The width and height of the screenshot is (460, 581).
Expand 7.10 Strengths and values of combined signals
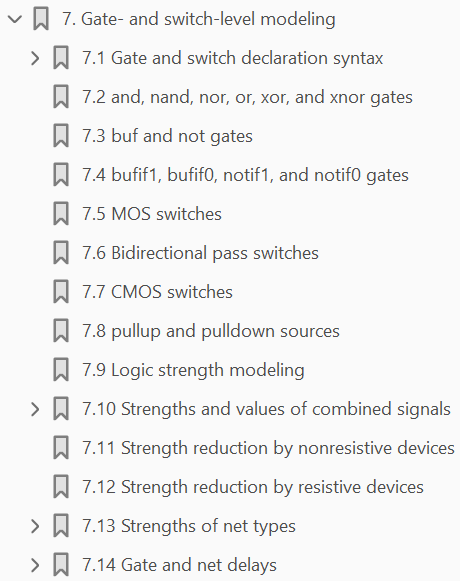(35, 409)
